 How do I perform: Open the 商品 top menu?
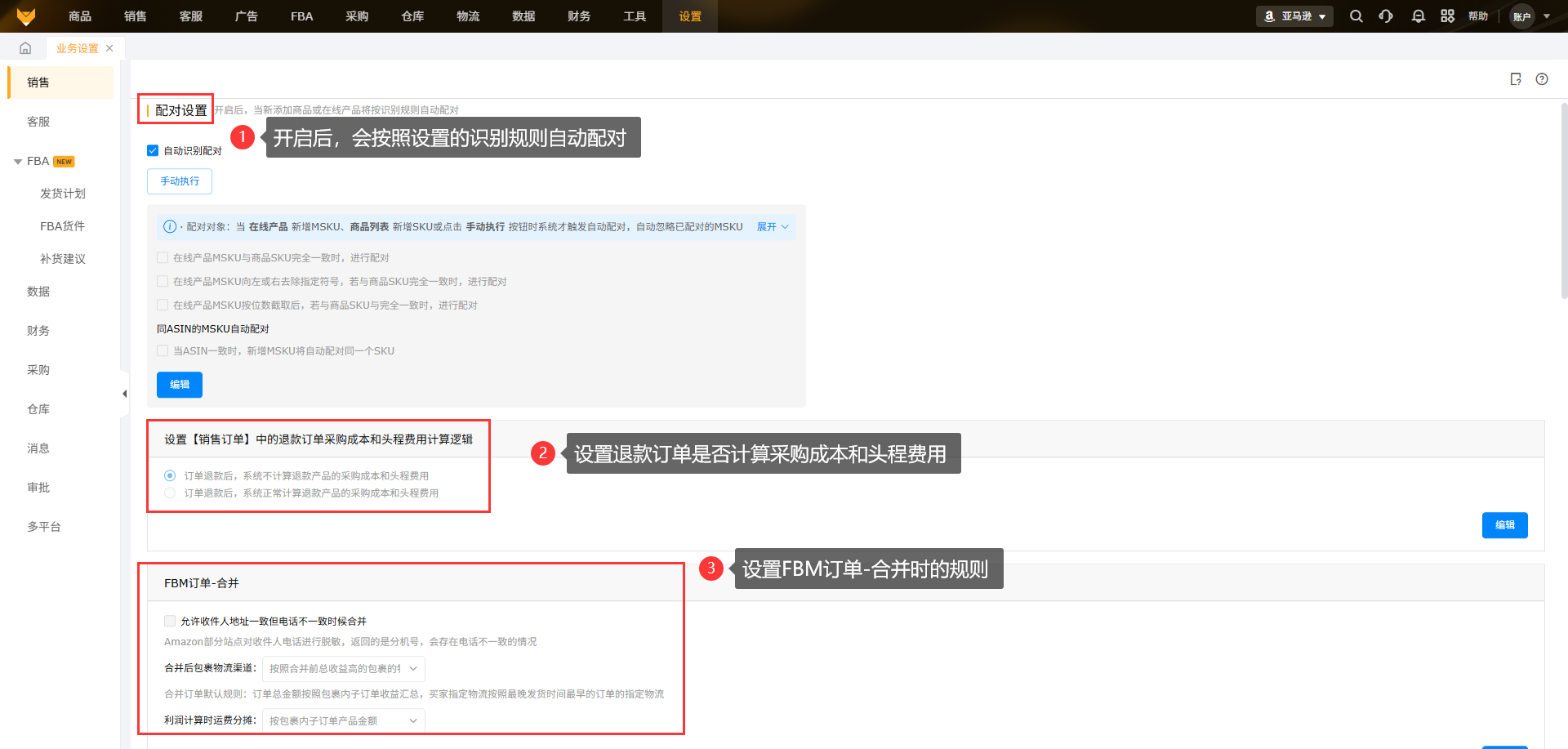coord(80,16)
